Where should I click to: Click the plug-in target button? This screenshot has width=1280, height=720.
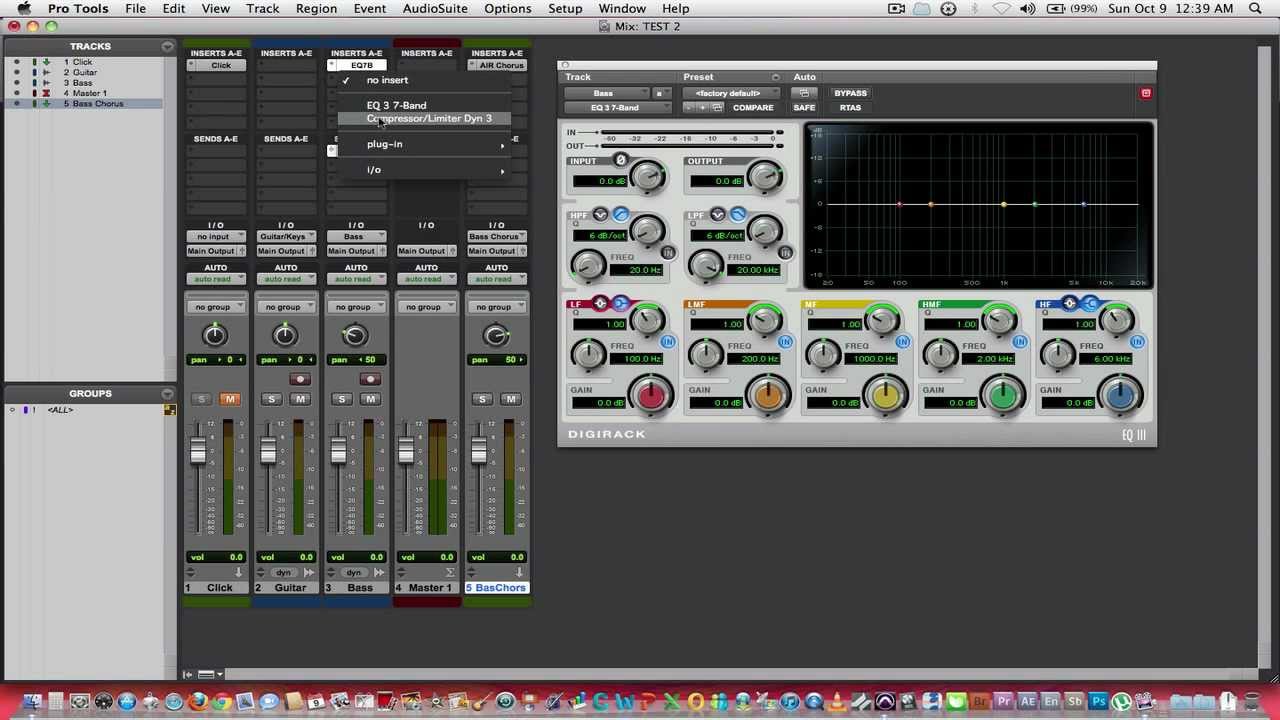(x=1146, y=93)
